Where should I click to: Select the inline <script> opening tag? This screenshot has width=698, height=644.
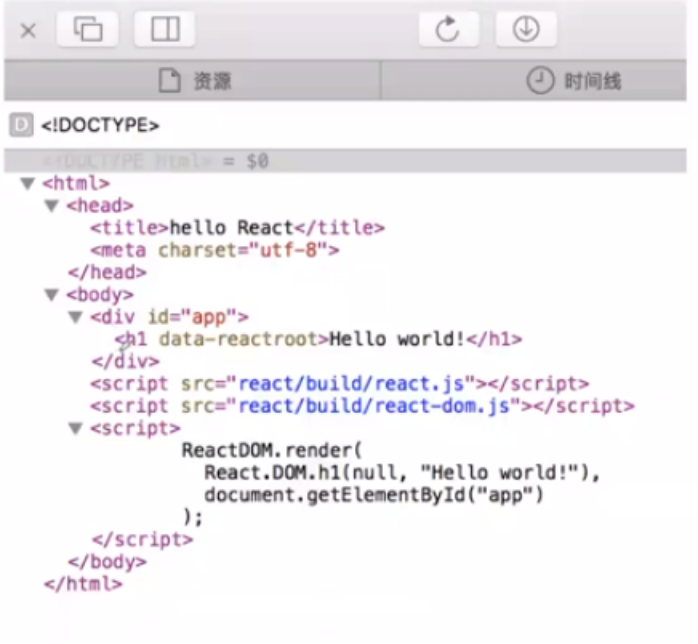tap(136, 428)
